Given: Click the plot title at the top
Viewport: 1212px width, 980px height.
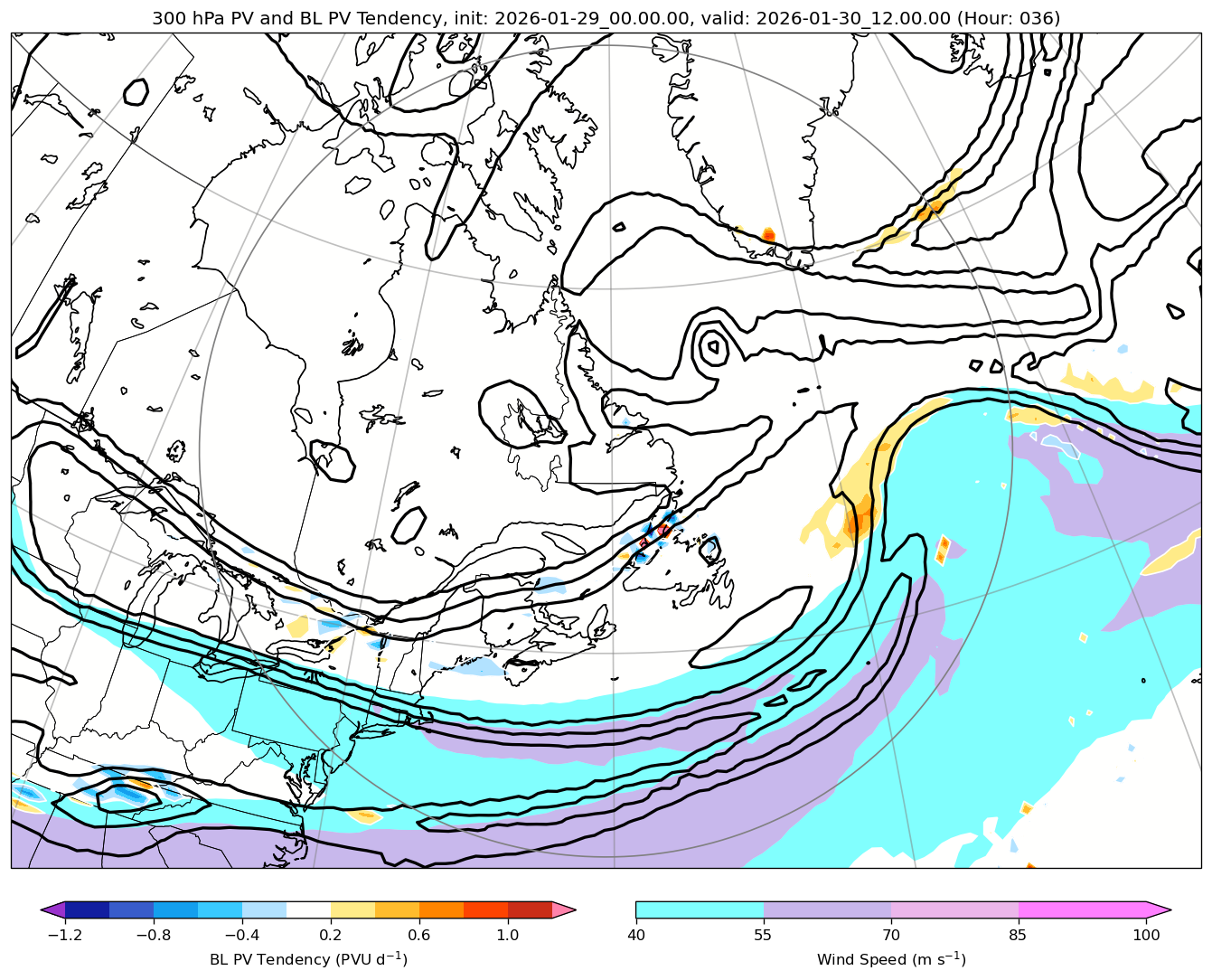Looking at the screenshot, I should (606, 18).
